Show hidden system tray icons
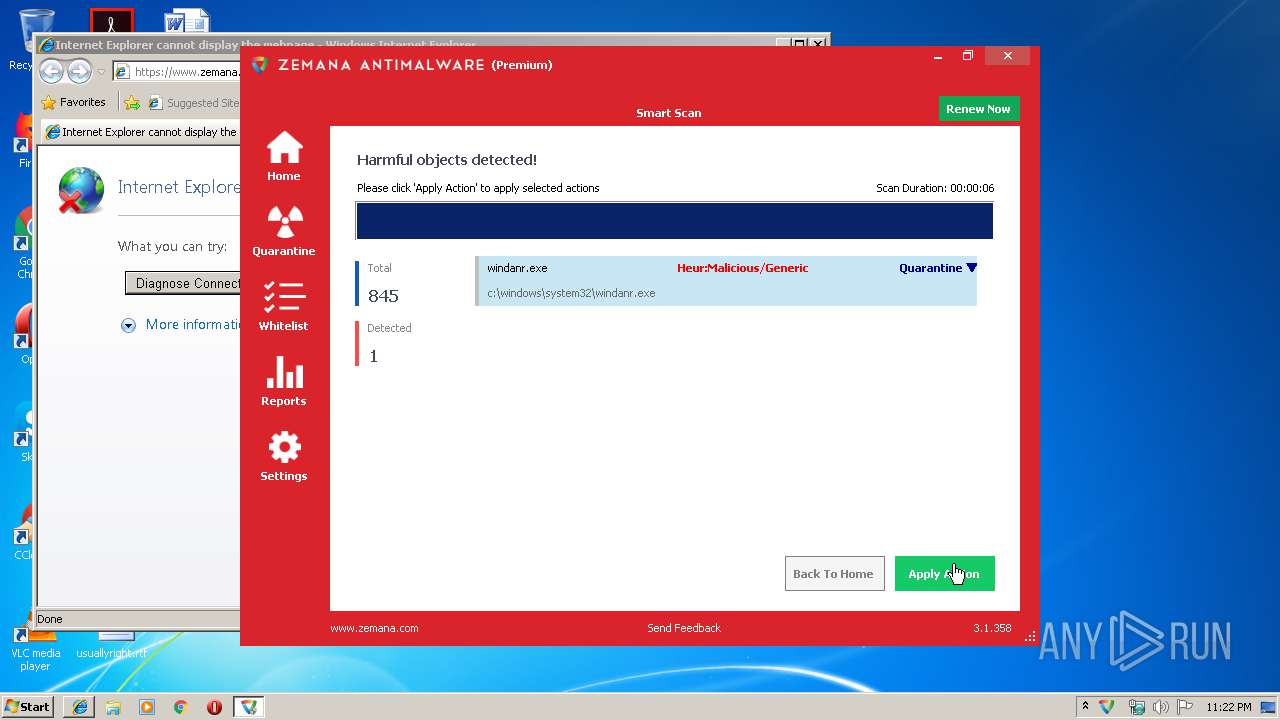This screenshot has height=720, width=1280. point(1085,706)
